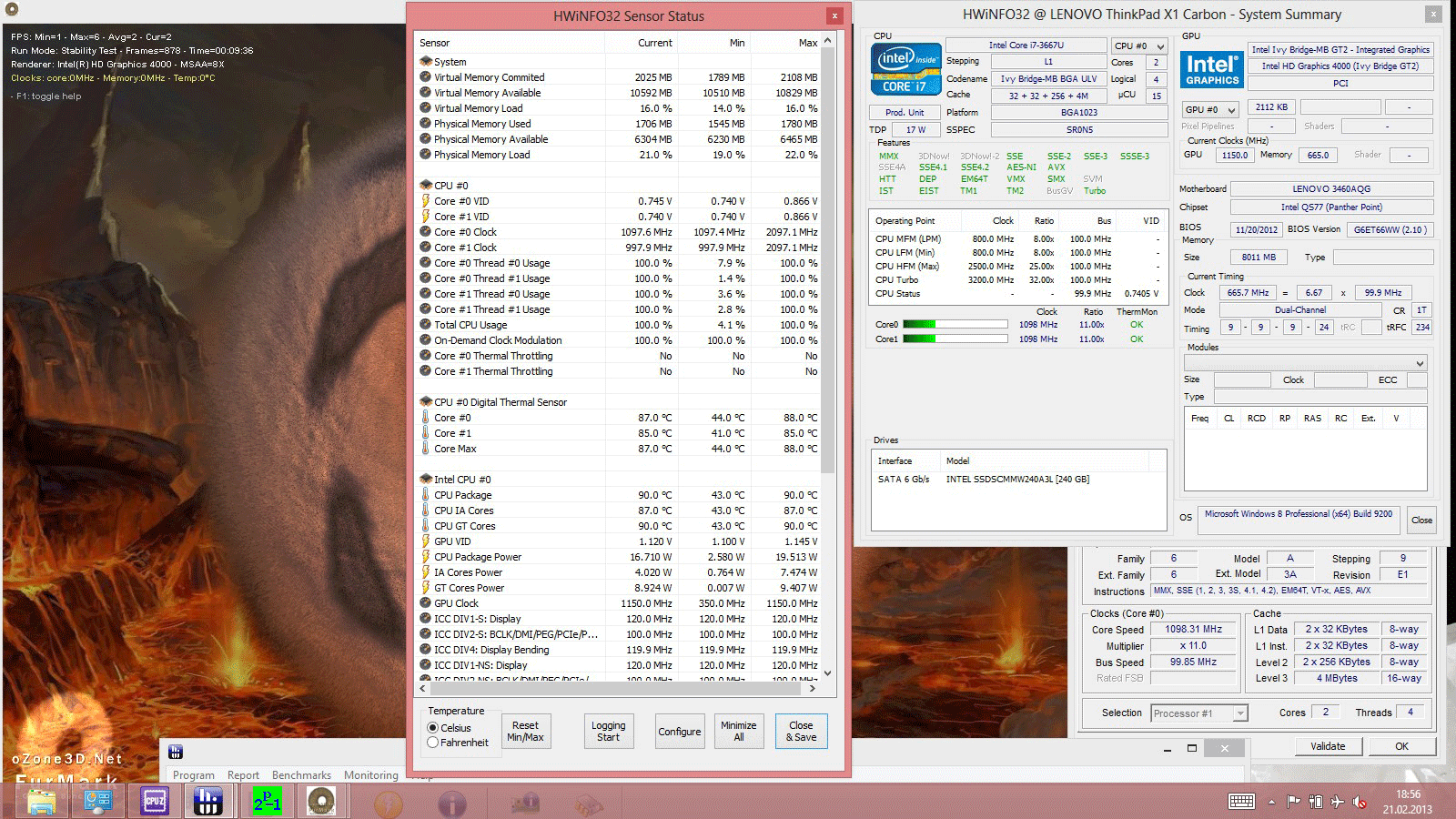1456x819 pixels.
Task: Click the Minimize All button
Action: pos(739,732)
